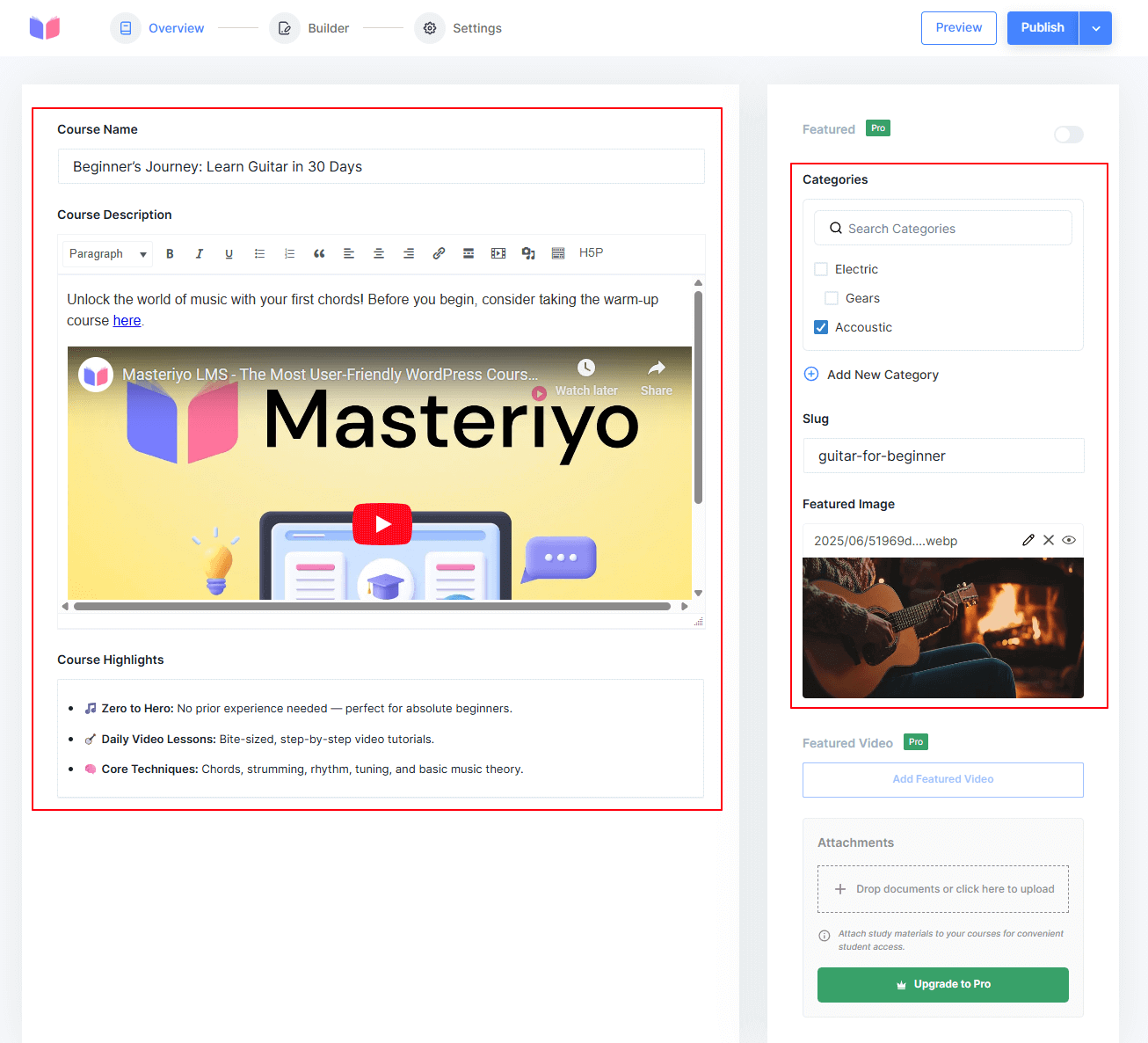Toggle bold formatting

pyautogui.click(x=170, y=253)
